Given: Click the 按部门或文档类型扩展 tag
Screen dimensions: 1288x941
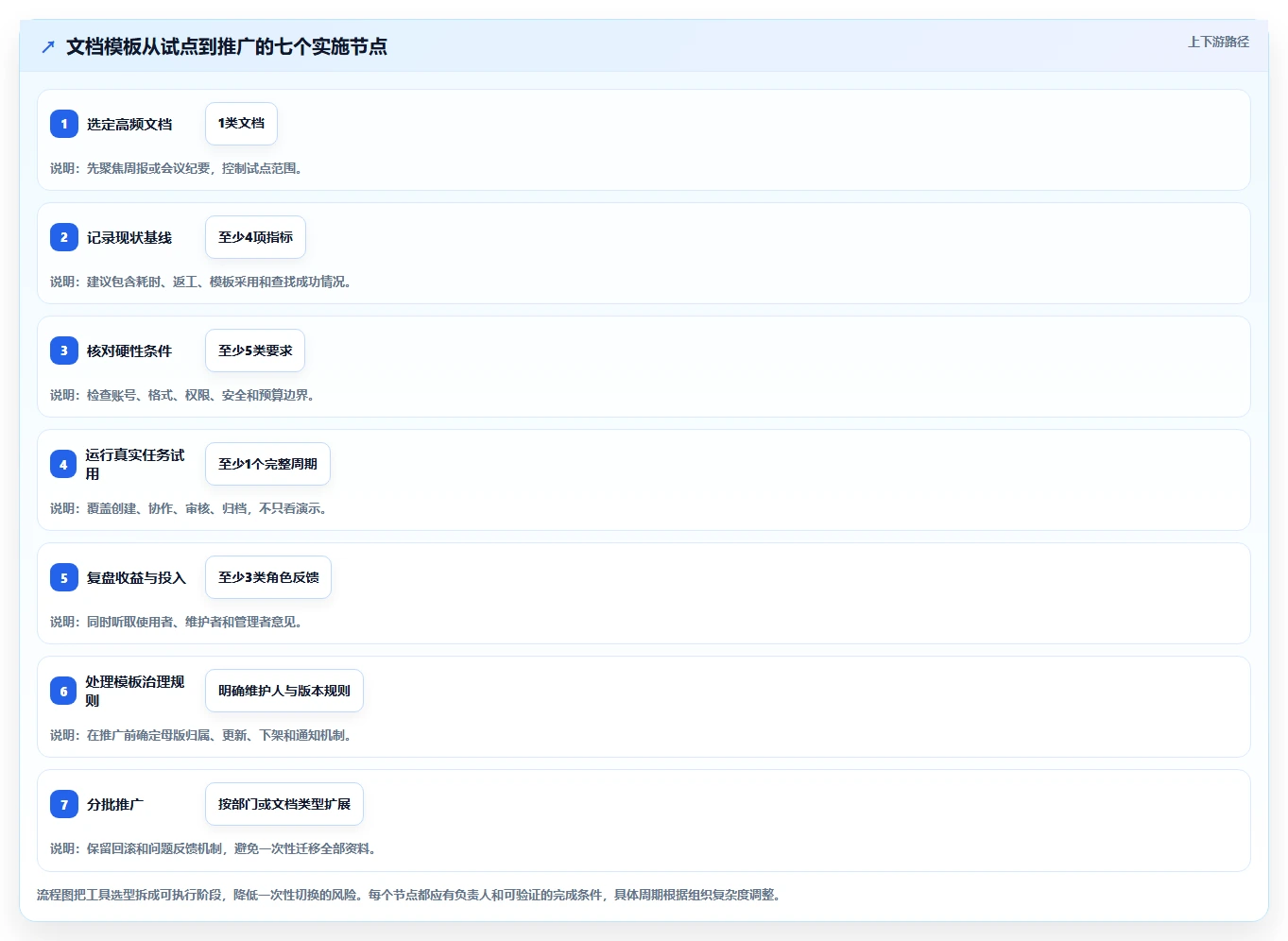Looking at the screenshot, I should [x=284, y=804].
